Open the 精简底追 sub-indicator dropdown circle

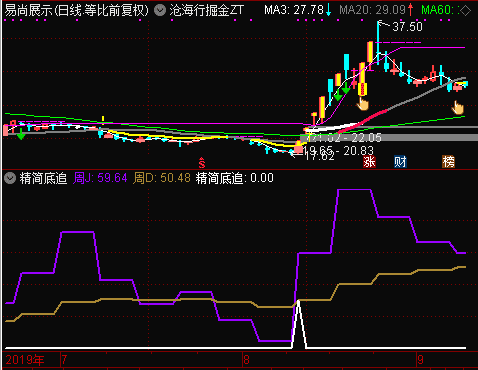[x=10, y=178]
